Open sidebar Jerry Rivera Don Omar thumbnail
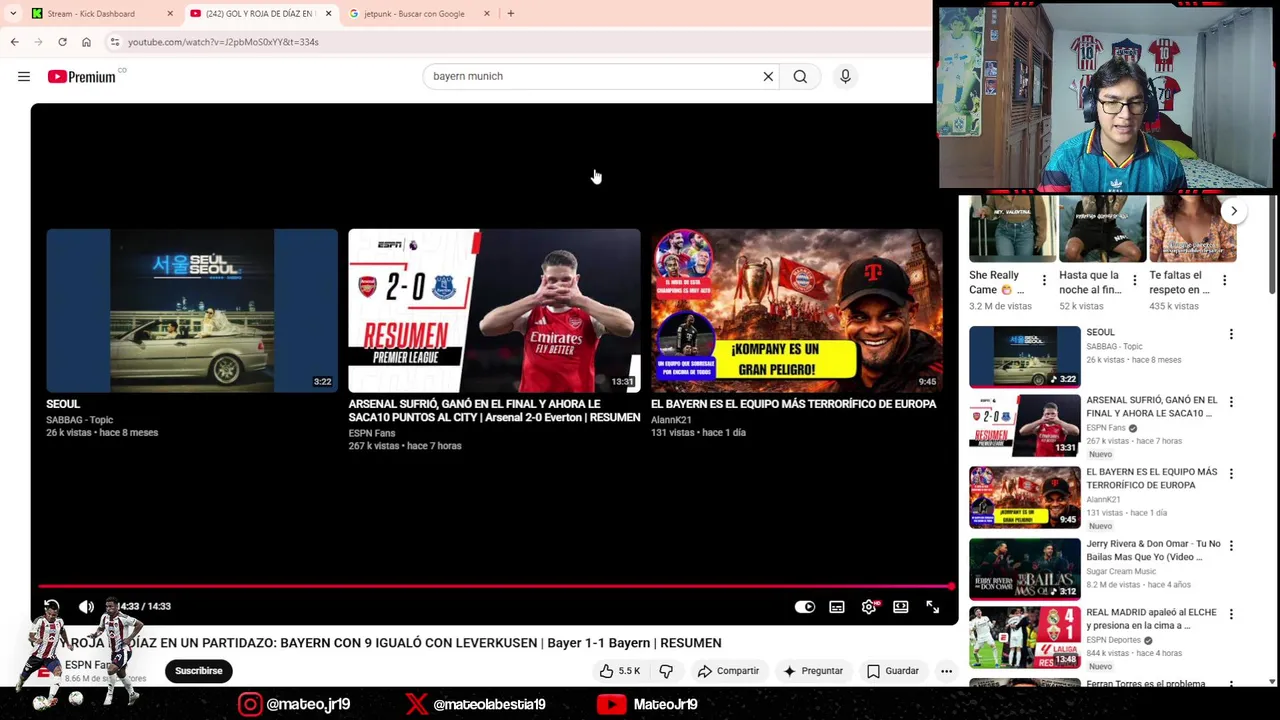Image resolution: width=1280 pixels, height=720 pixels. (1024, 568)
